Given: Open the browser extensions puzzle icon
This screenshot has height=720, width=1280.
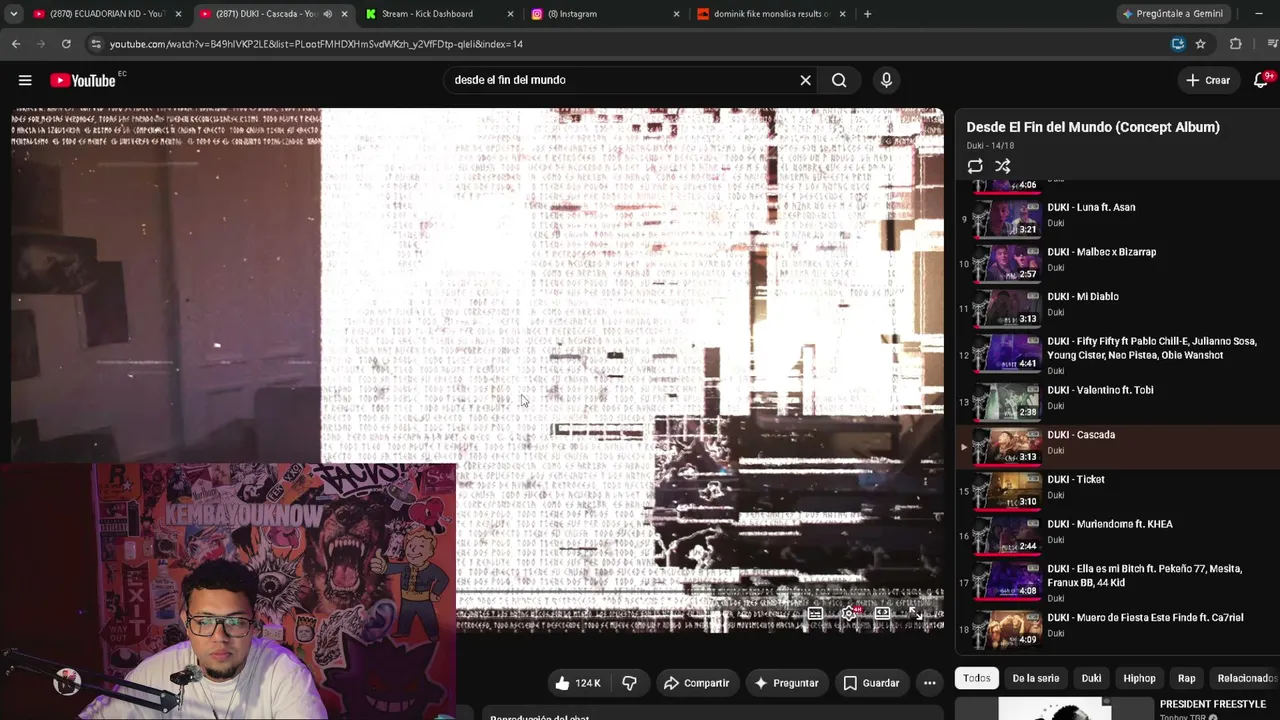Looking at the screenshot, I should (x=1236, y=44).
